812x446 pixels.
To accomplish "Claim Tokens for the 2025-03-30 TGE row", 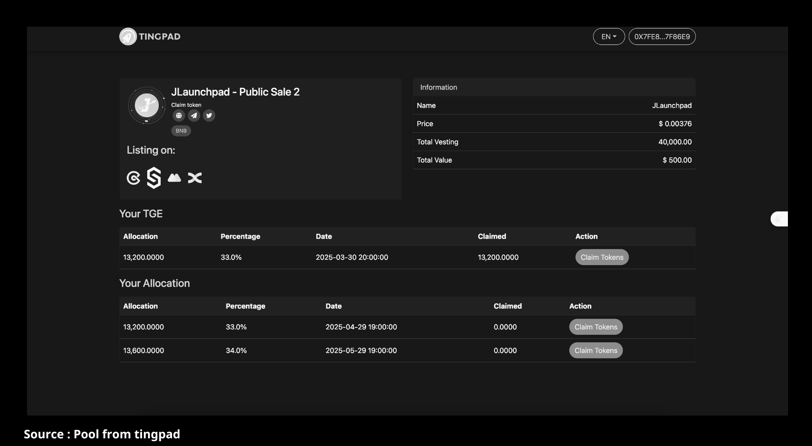I will [x=602, y=257].
